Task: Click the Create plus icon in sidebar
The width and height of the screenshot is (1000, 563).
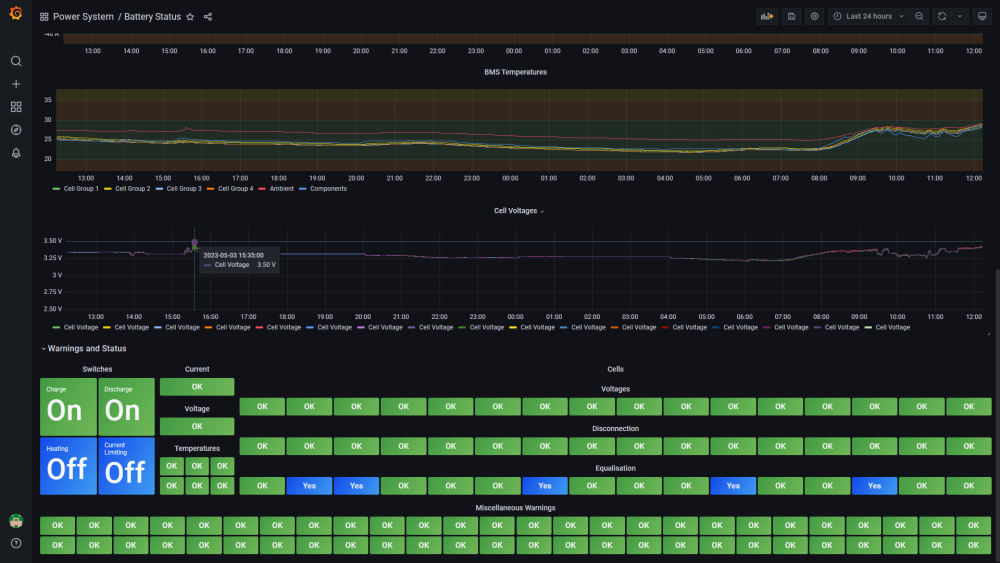Action: 16,84
